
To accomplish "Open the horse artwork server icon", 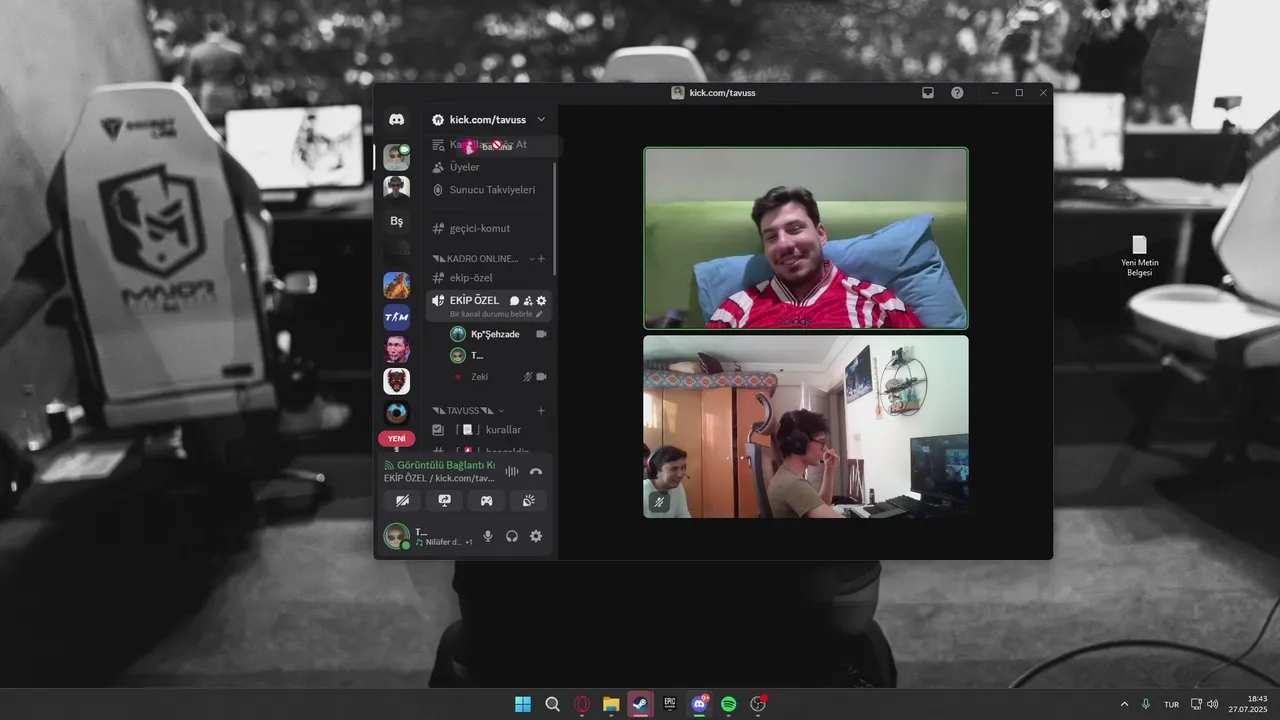I will 397,285.
